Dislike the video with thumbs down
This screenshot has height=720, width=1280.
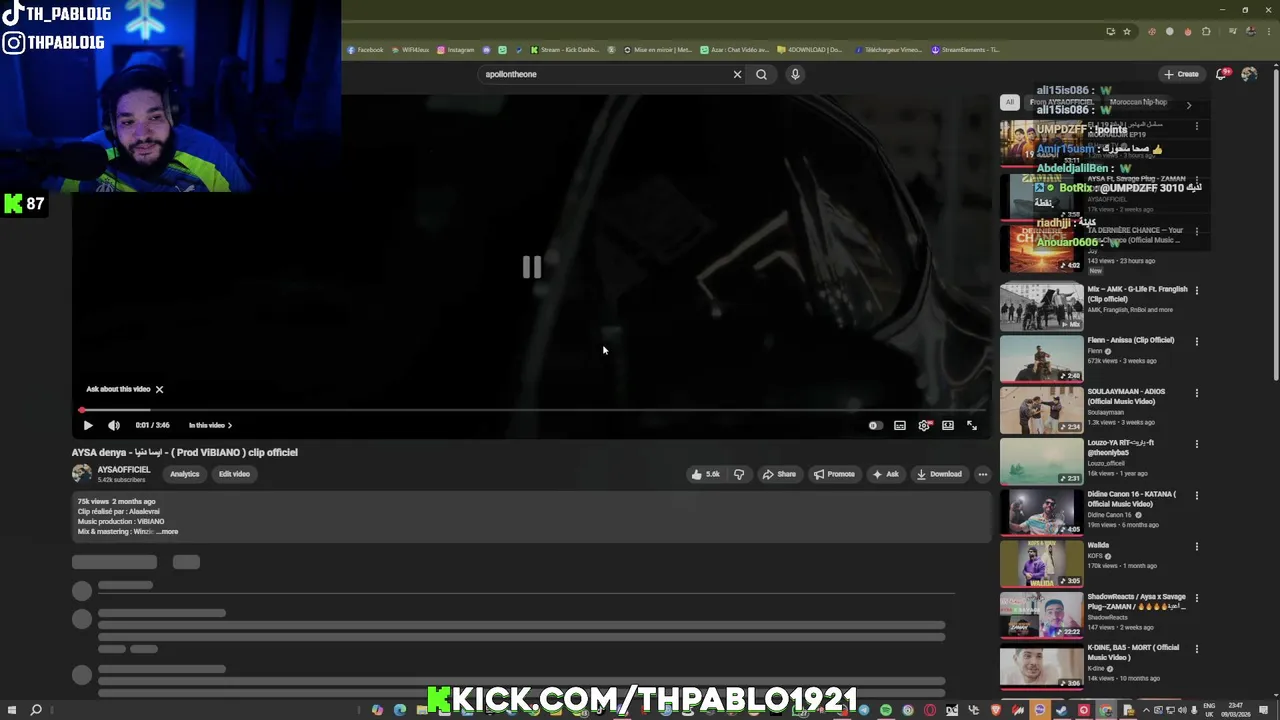point(739,474)
